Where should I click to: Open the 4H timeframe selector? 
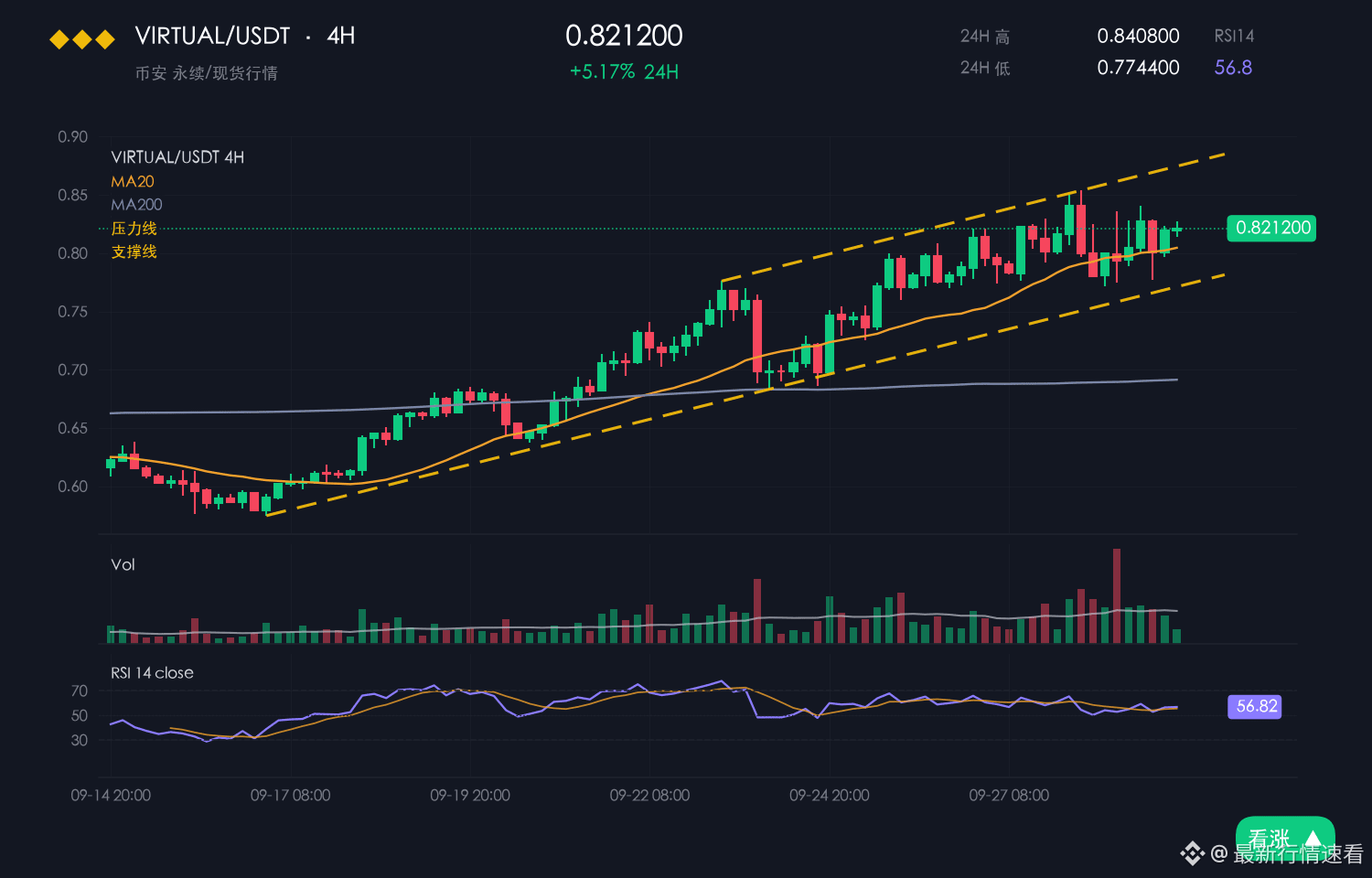click(341, 36)
